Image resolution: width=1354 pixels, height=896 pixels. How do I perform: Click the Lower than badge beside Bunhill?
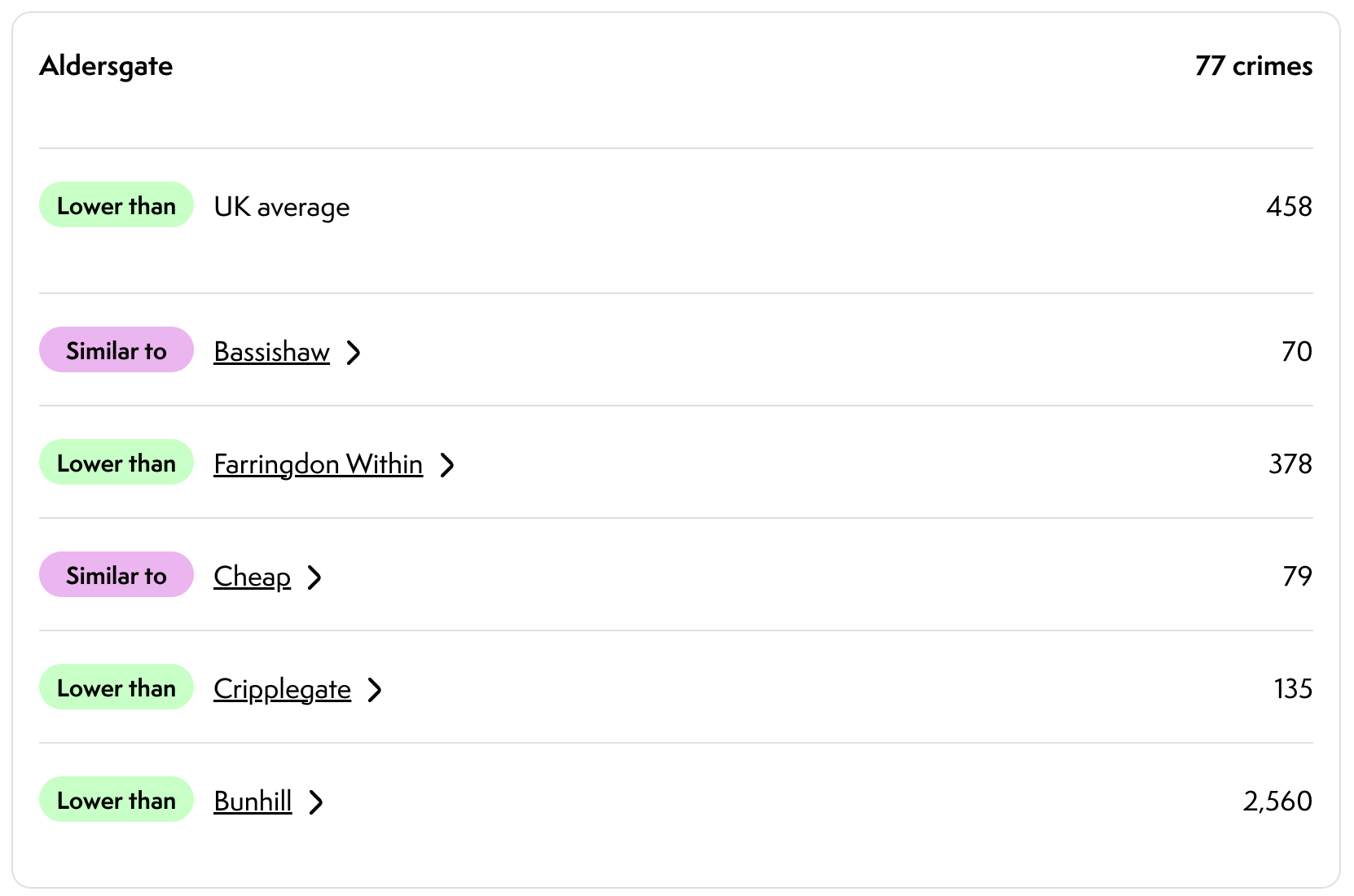pyautogui.click(x=116, y=801)
